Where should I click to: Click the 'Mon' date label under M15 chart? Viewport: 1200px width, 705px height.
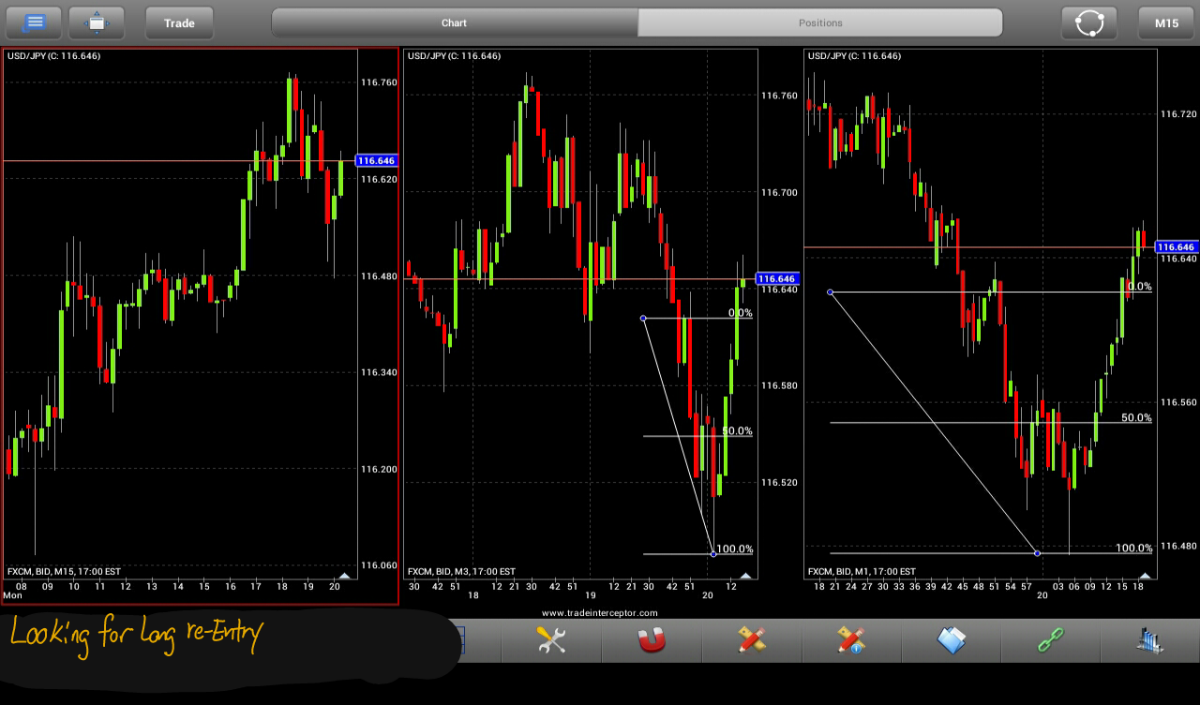[12, 595]
